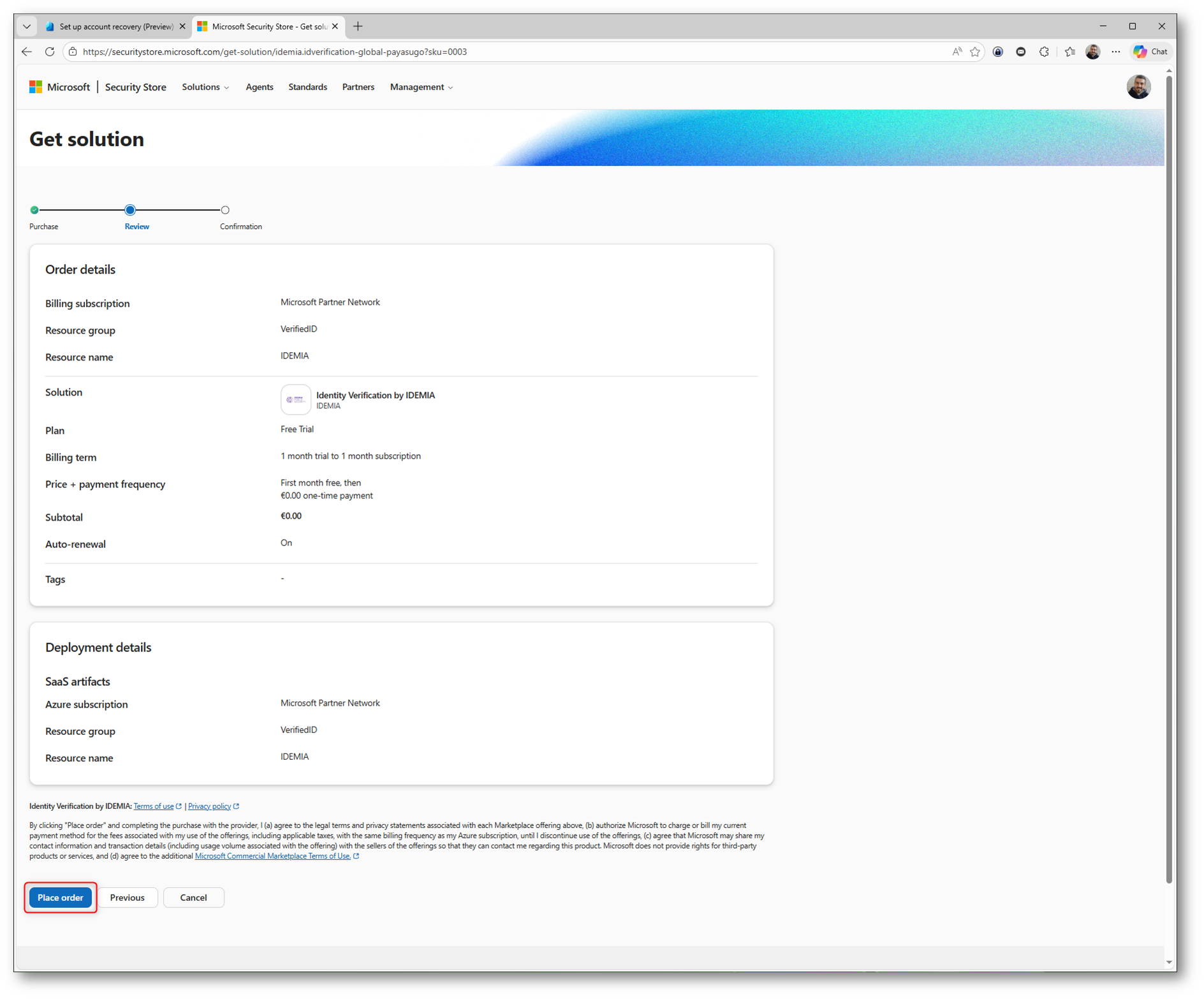Open the Extensions puzzle icon

tap(1044, 52)
